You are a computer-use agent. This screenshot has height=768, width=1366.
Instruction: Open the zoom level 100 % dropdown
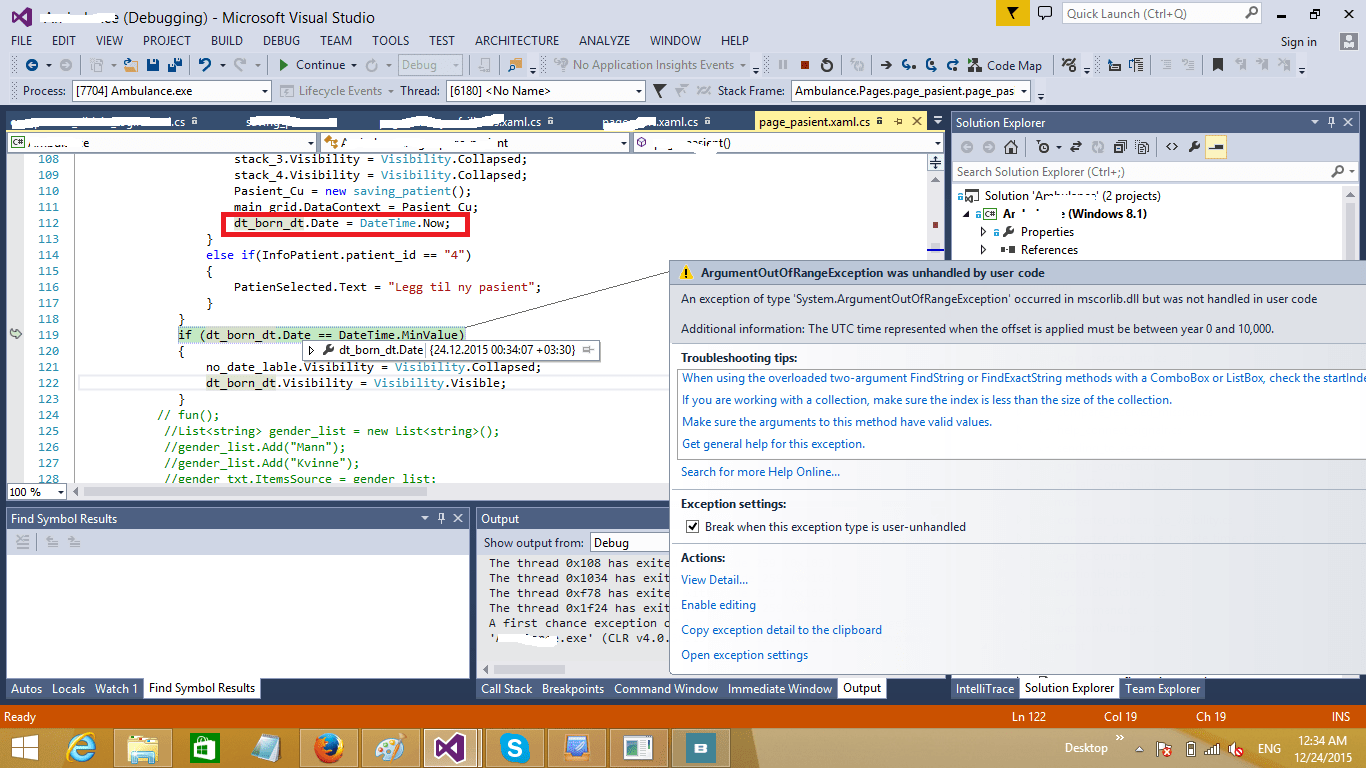[x=60, y=492]
